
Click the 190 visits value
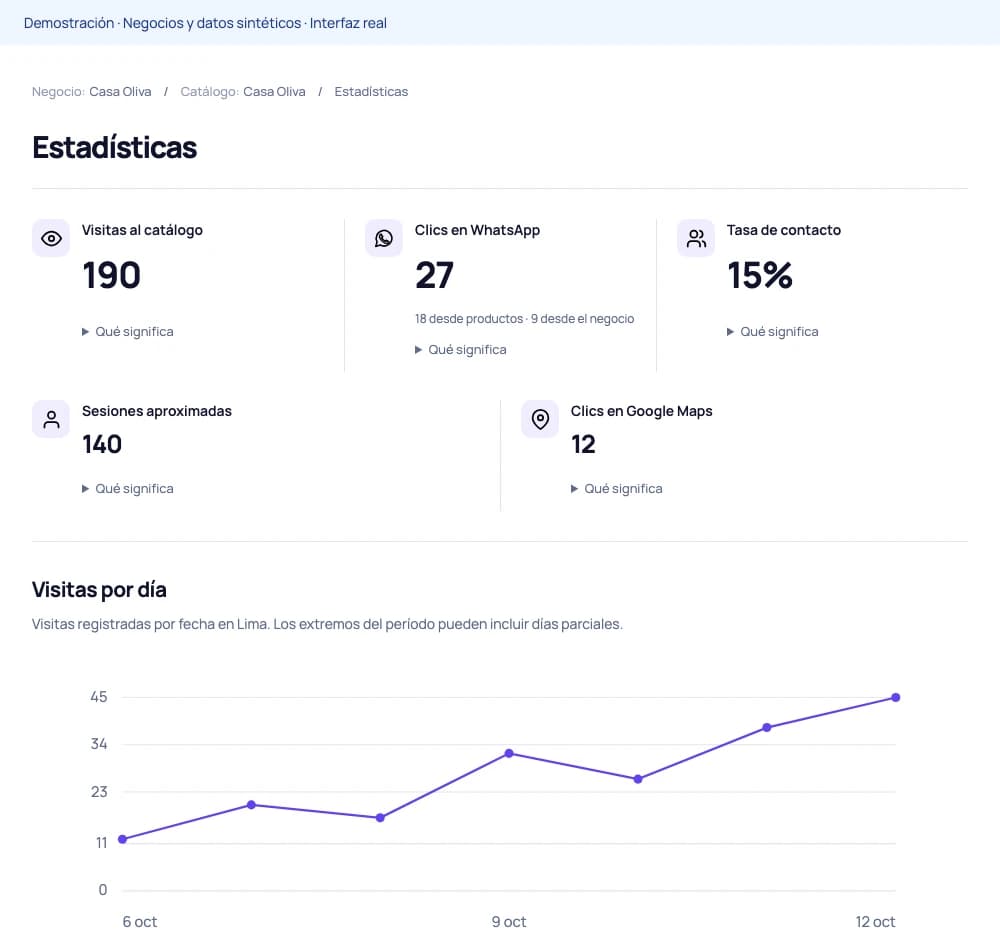[112, 275]
